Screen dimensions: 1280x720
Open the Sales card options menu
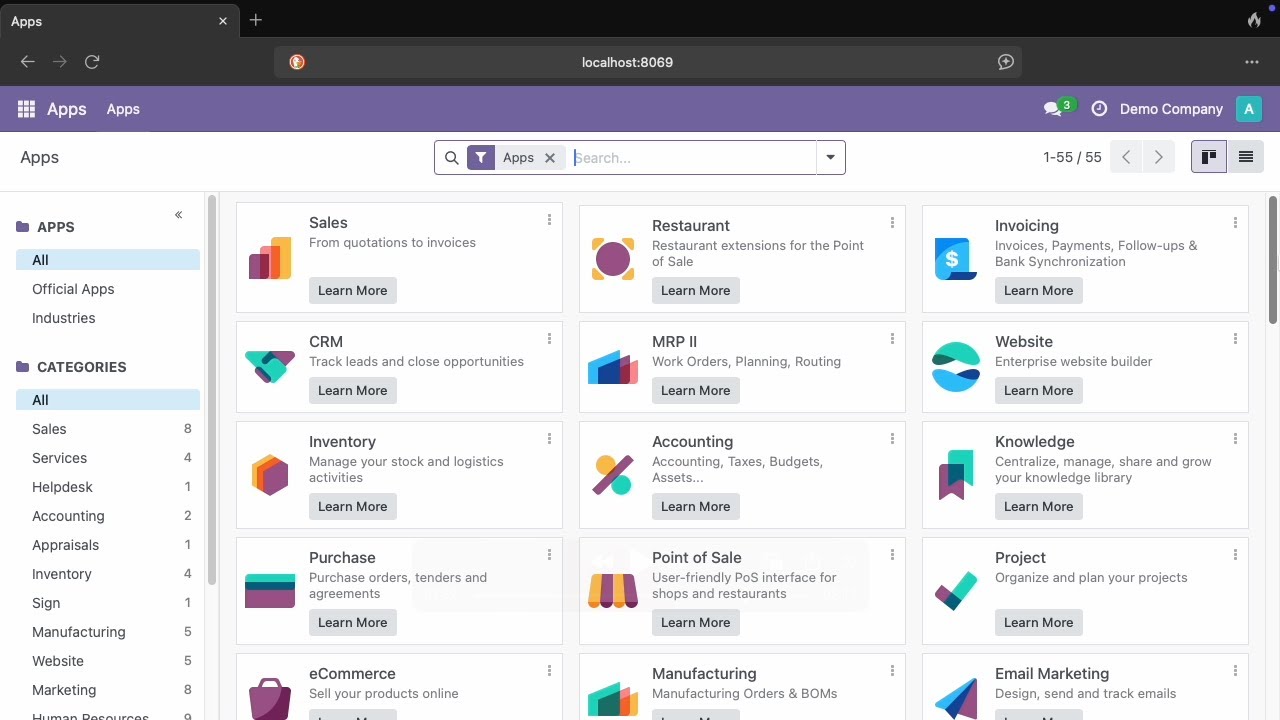pyautogui.click(x=549, y=220)
